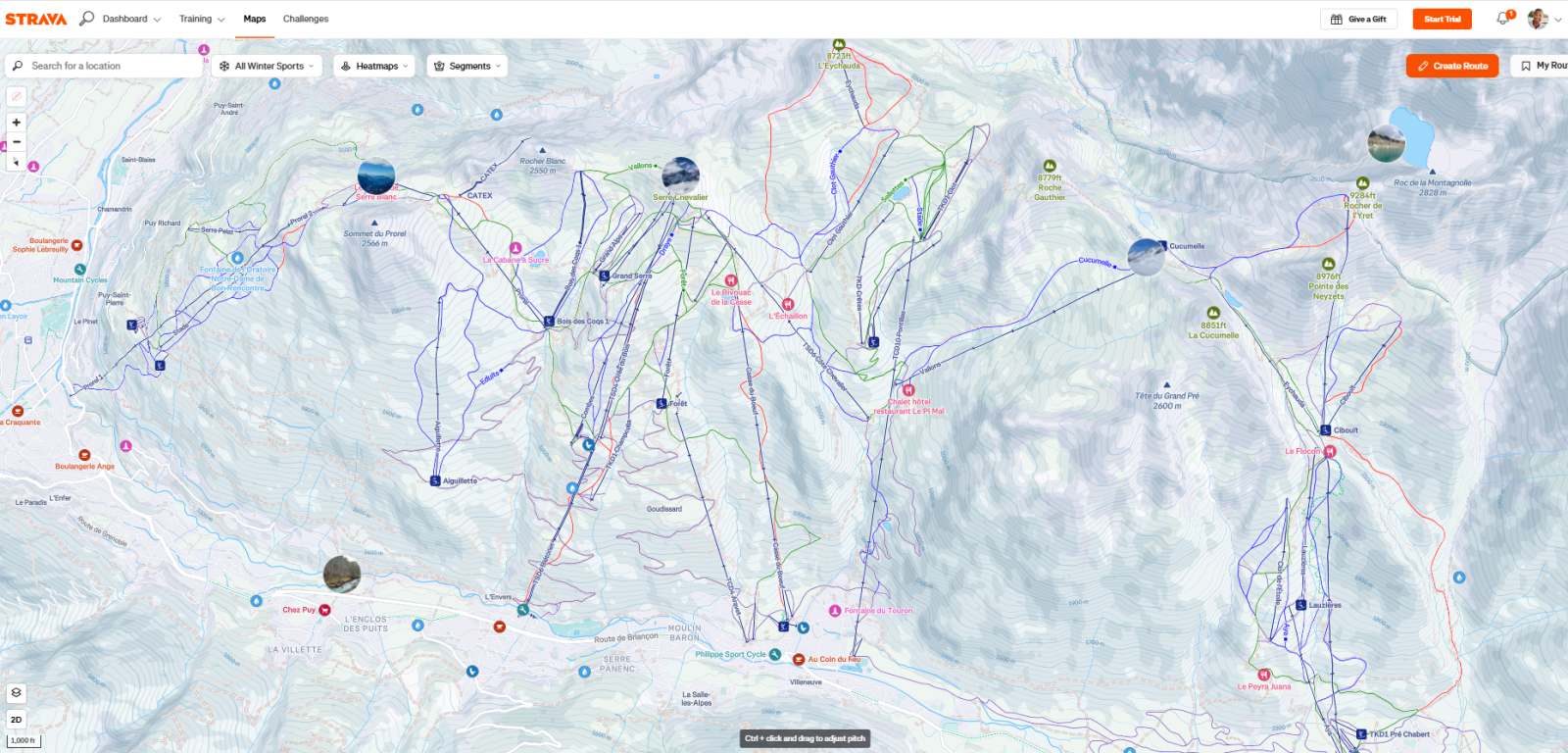The width and height of the screenshot is (1568, 753).
Task: Select L'Échaillon restaurant marker
Action: coord(788,304)
